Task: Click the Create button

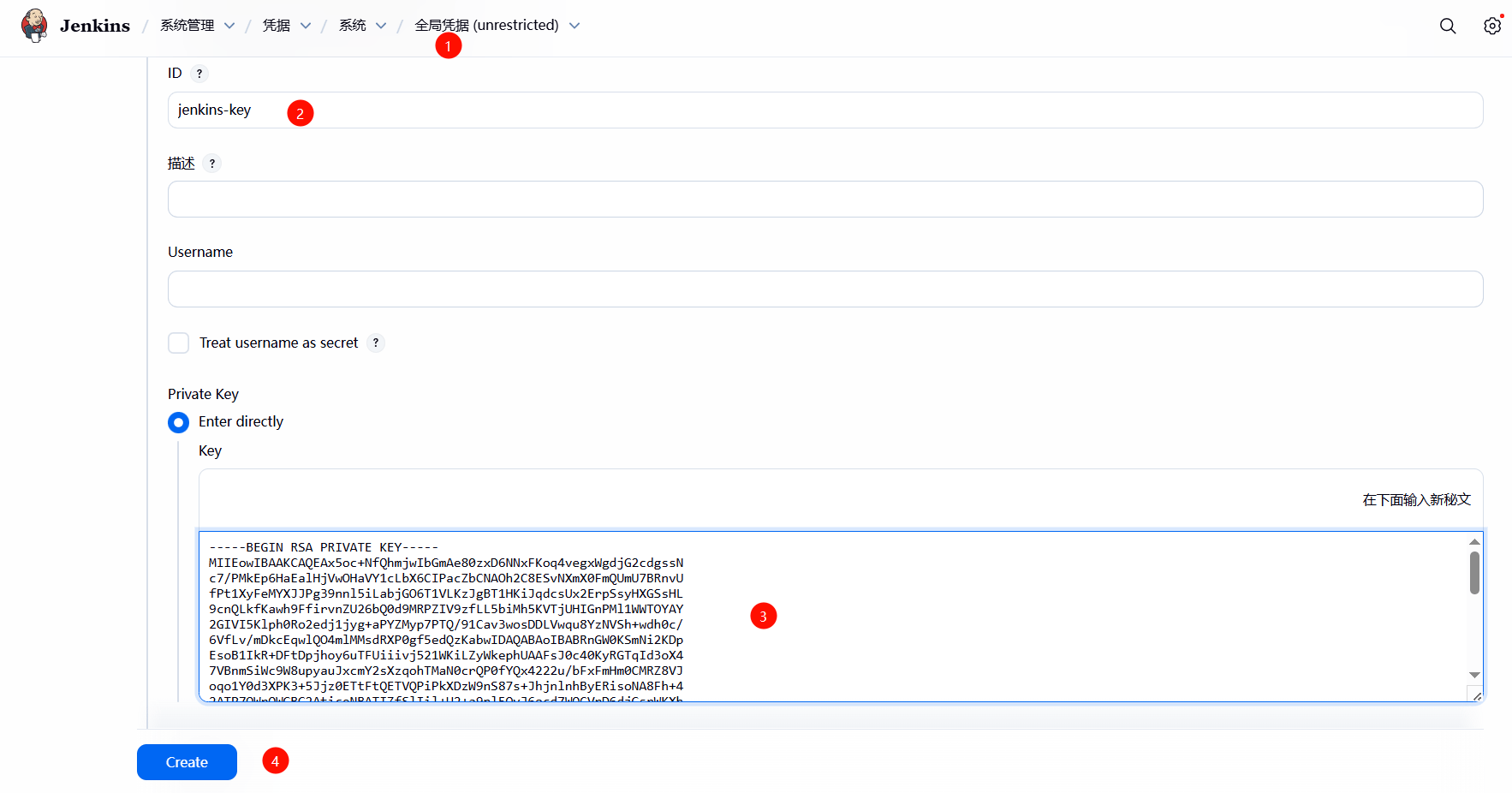Action: pos(187,762)
